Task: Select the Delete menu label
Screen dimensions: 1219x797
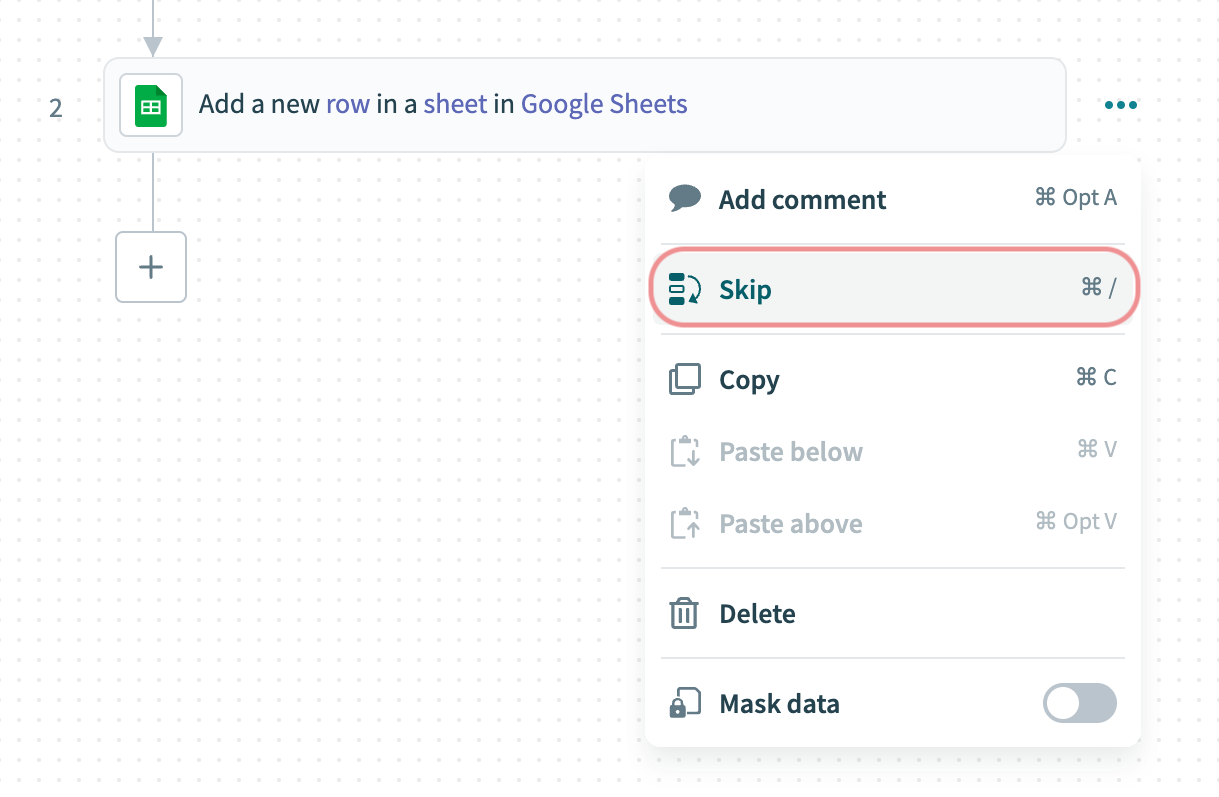Action: [x=757, y=614]
